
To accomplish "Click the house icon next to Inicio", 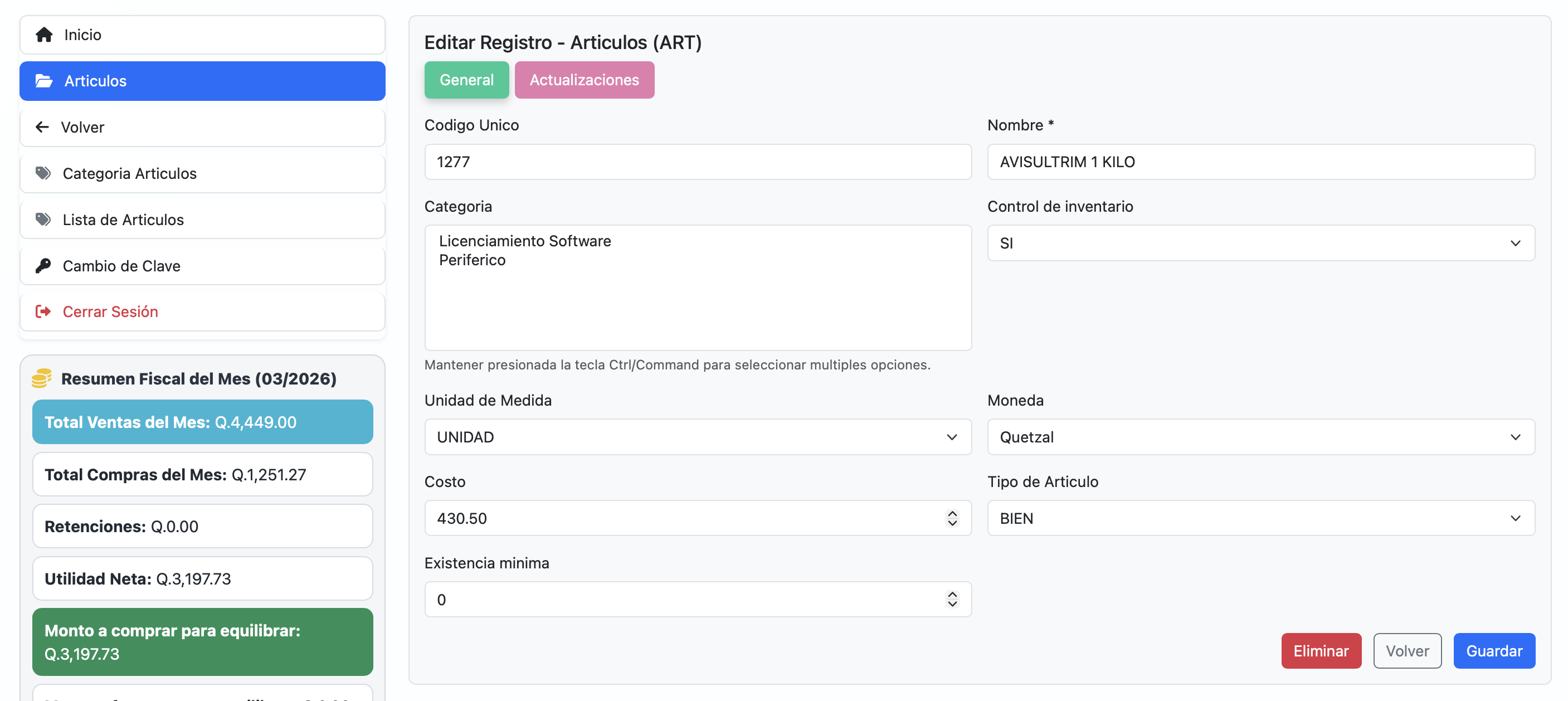I will point(44,35).
